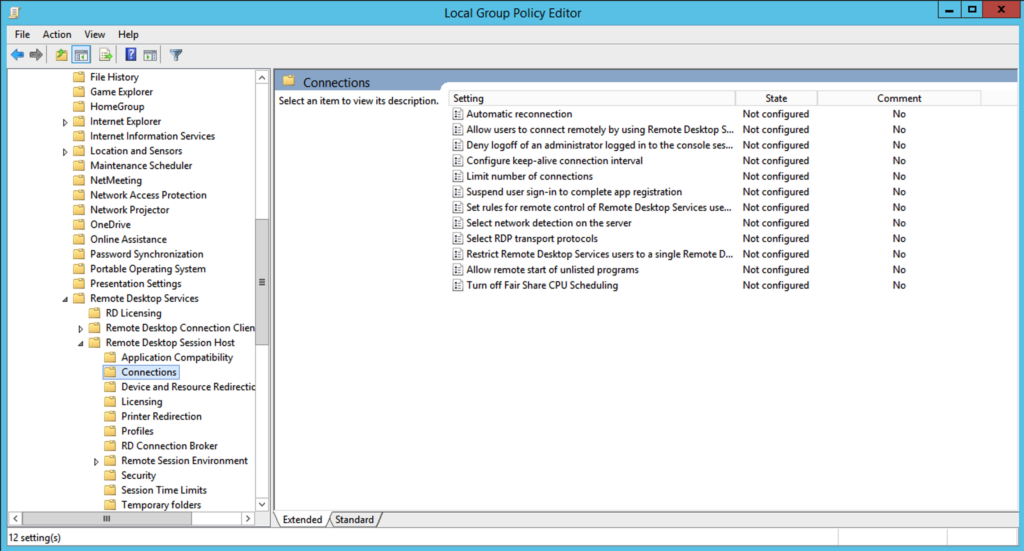This screenshot has width=1024, height=551.
Task: Click the Back arrow toolbar icon
Action: [17, 55]
